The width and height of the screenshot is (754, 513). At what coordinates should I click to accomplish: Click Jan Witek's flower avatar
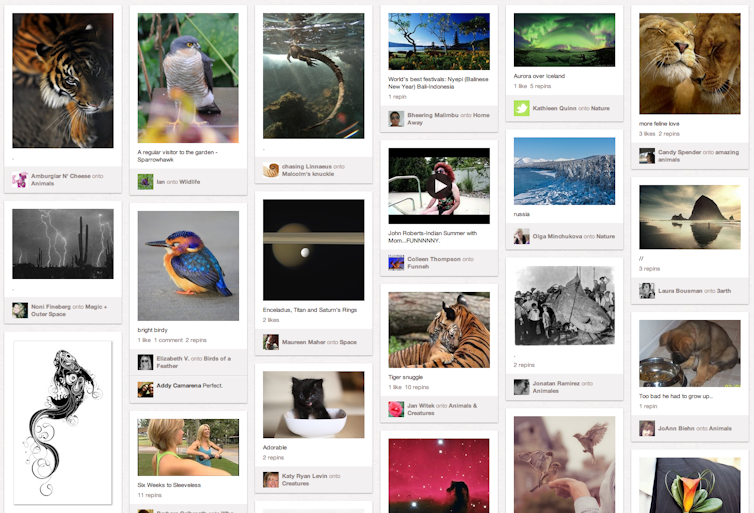coord(396,409)
